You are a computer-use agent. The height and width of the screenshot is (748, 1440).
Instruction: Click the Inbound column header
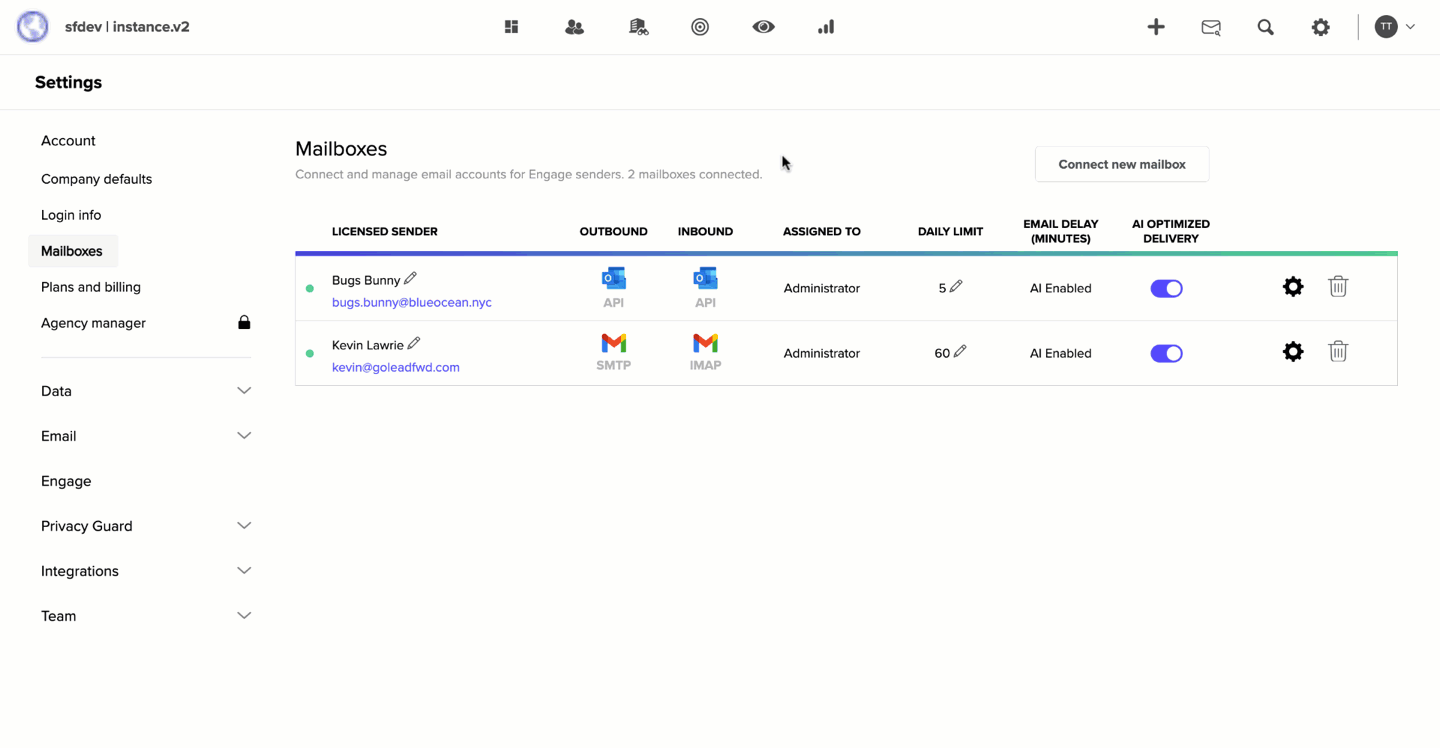[705, 231]
